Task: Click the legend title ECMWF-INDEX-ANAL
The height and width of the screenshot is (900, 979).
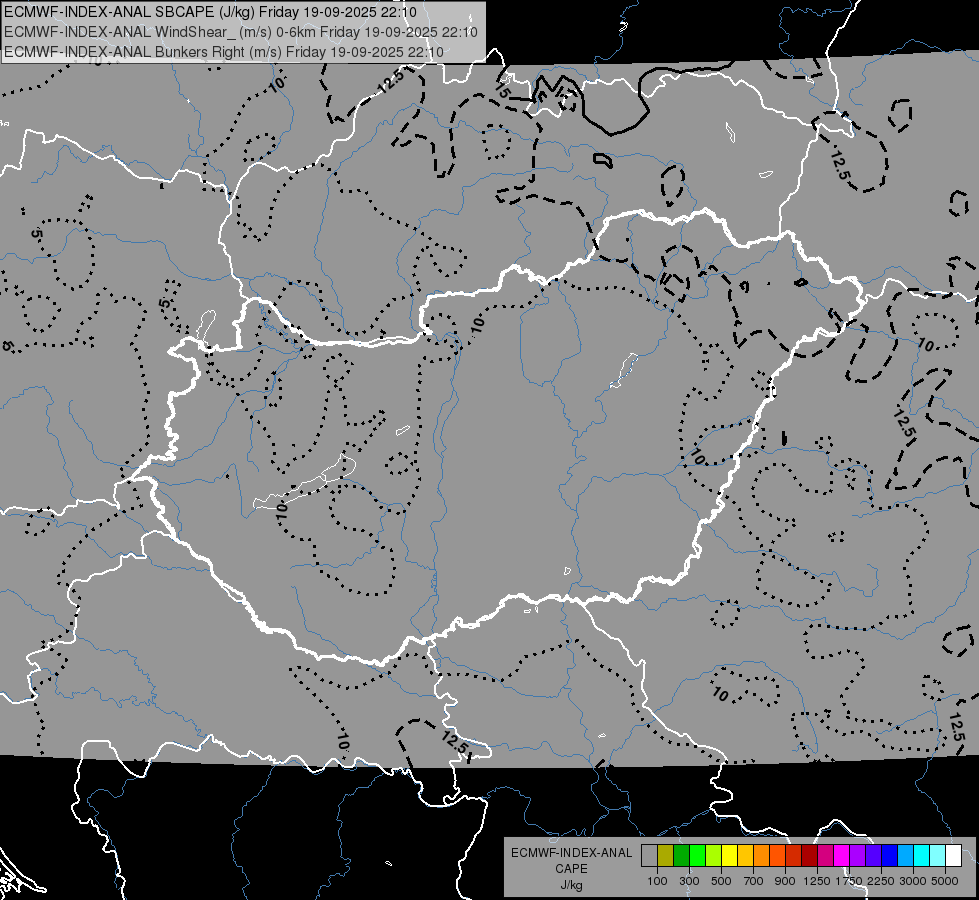Action: pos(571,853)
